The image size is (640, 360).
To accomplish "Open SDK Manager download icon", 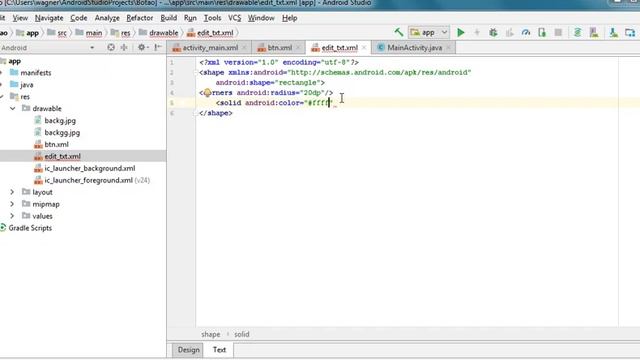I will coord(613,32).
